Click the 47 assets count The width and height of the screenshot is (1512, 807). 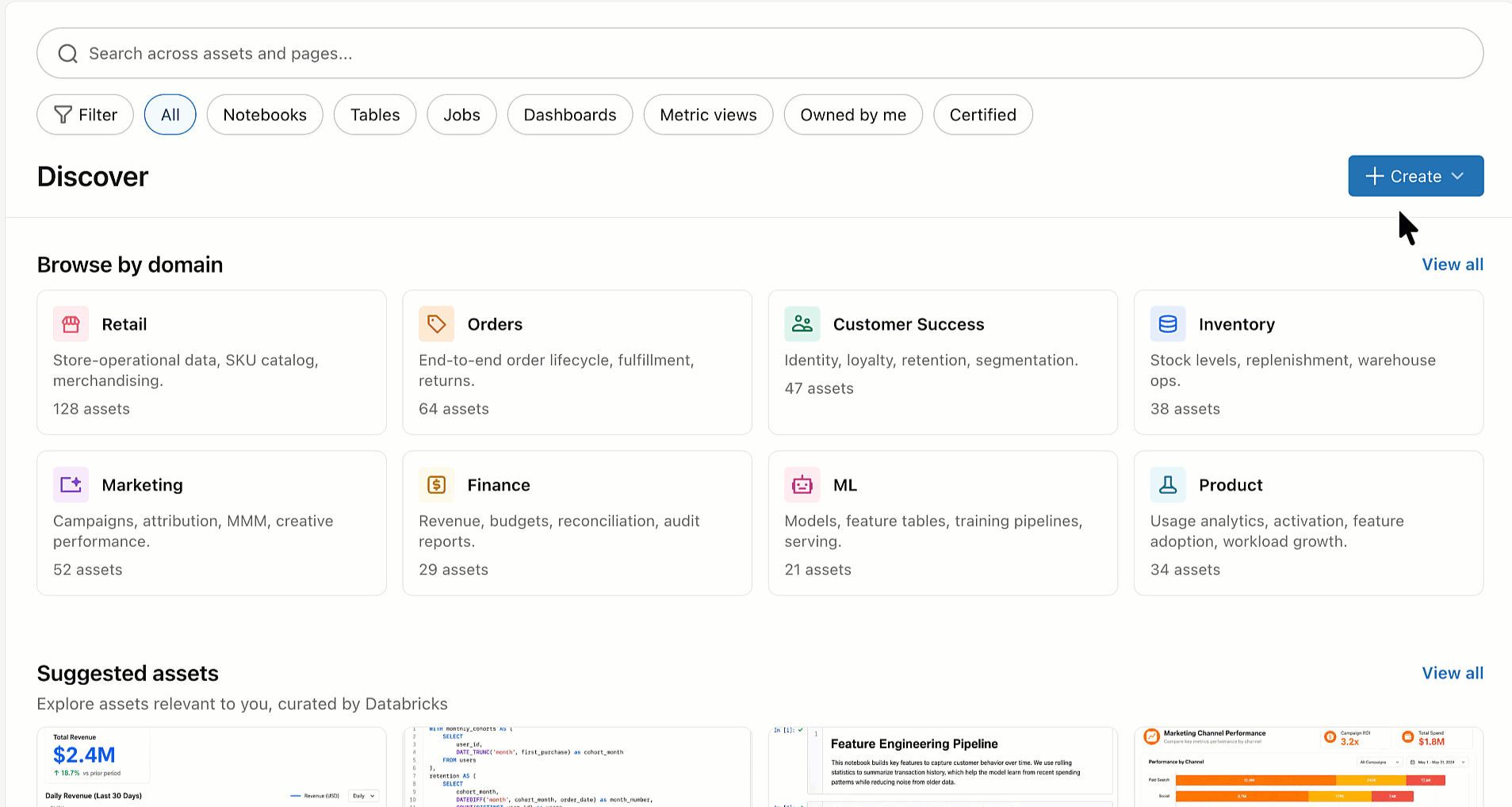click(819, 388)
